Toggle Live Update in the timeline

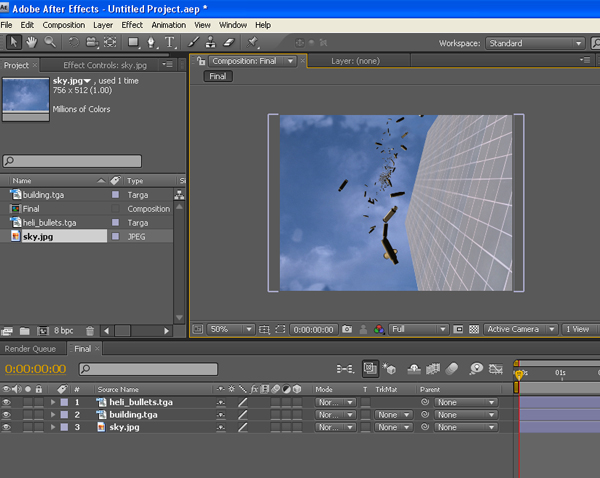tap(370, 369)
